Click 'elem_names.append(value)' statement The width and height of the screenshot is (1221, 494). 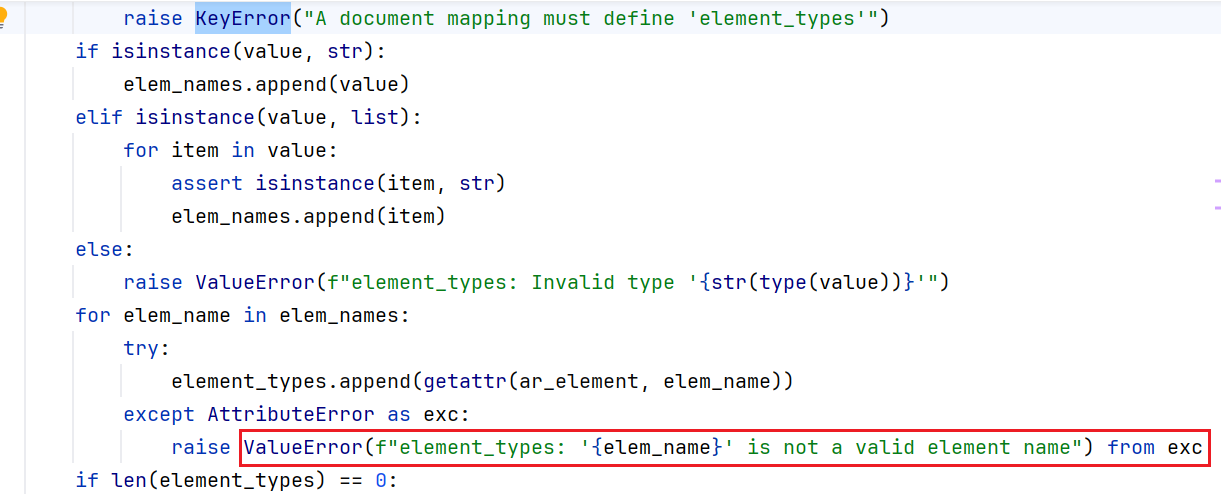click(x=267, y=84)
